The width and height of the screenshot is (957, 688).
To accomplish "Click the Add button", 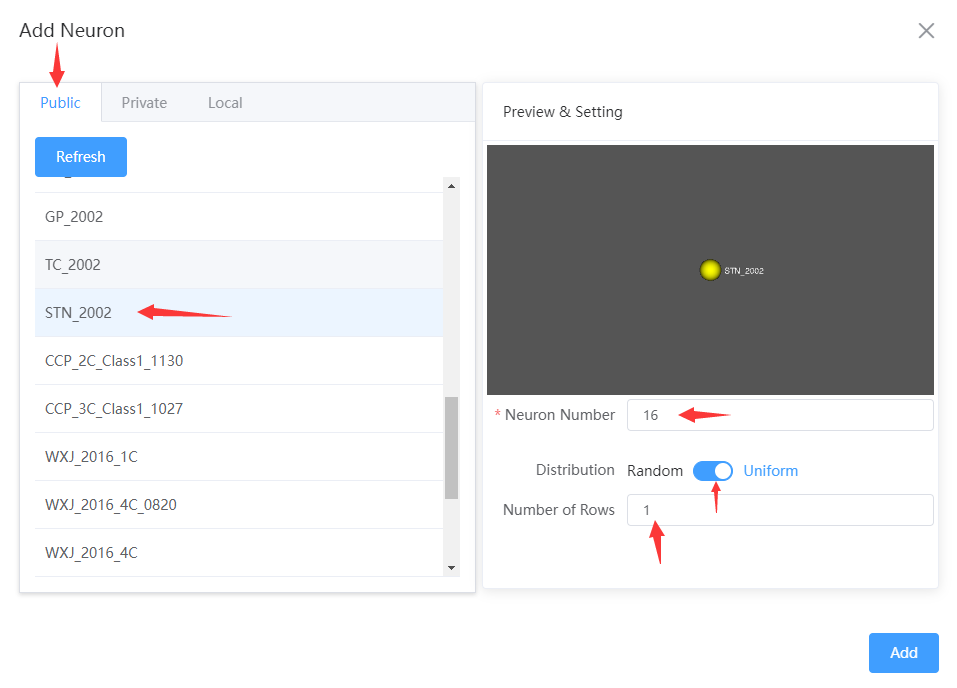I will (x=903, y=653).
